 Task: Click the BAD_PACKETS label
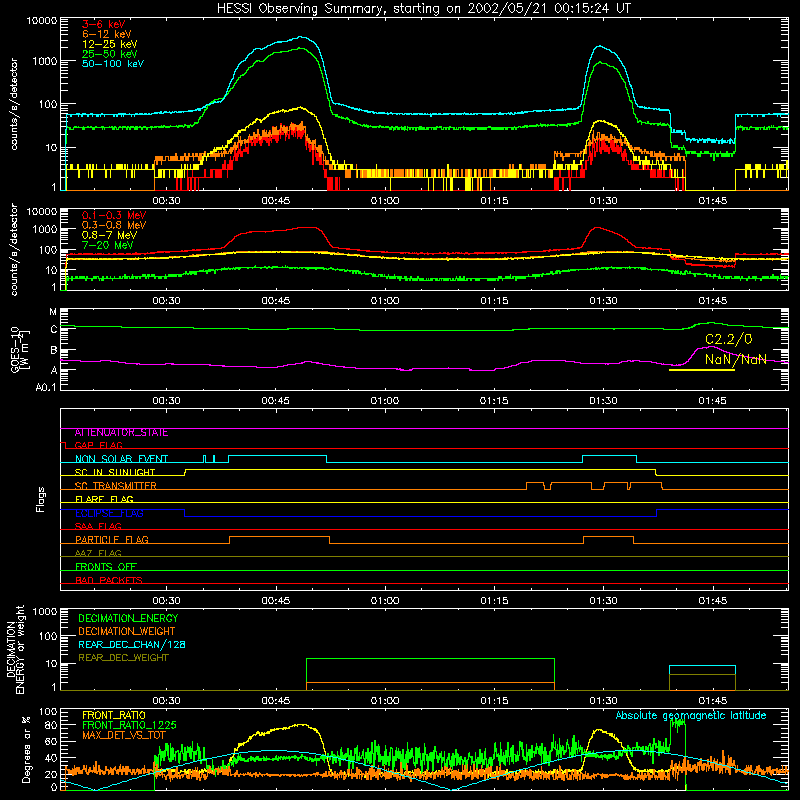(x=109, y=580)
